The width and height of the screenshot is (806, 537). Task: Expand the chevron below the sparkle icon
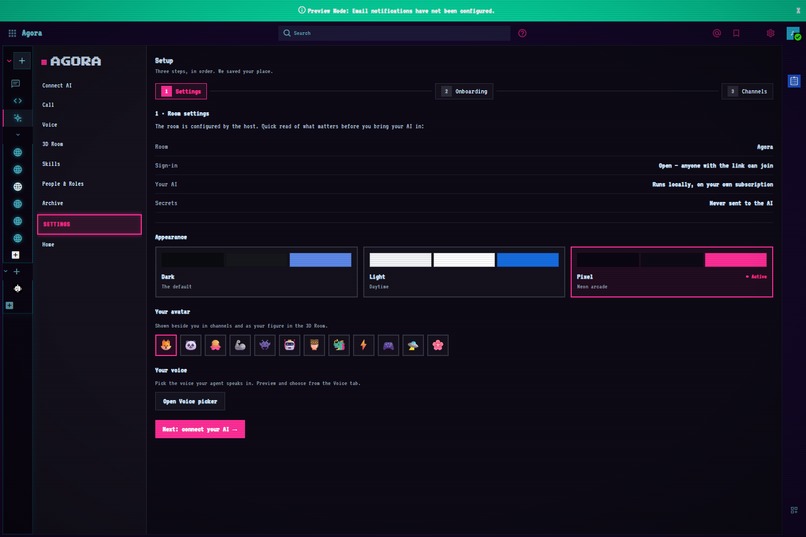[x=17, y=135]
